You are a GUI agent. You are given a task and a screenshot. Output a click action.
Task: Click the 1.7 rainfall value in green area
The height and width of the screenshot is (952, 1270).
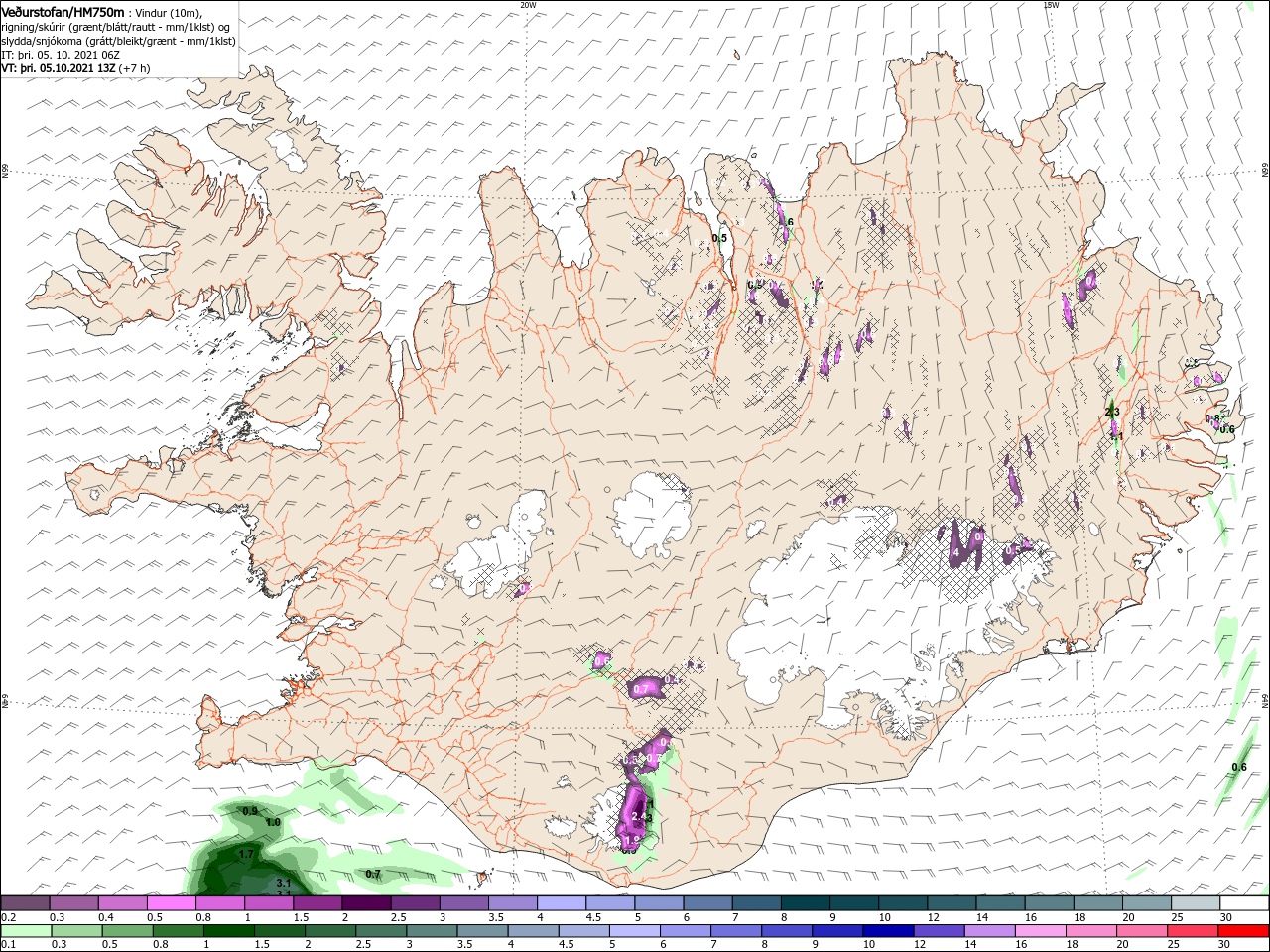click(x=247, y=854)
